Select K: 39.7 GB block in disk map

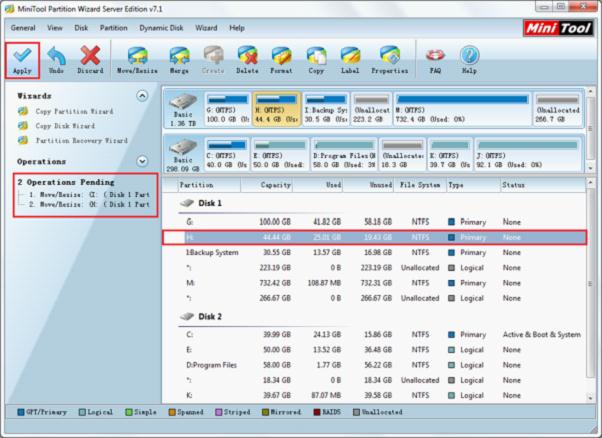point(450,155)
